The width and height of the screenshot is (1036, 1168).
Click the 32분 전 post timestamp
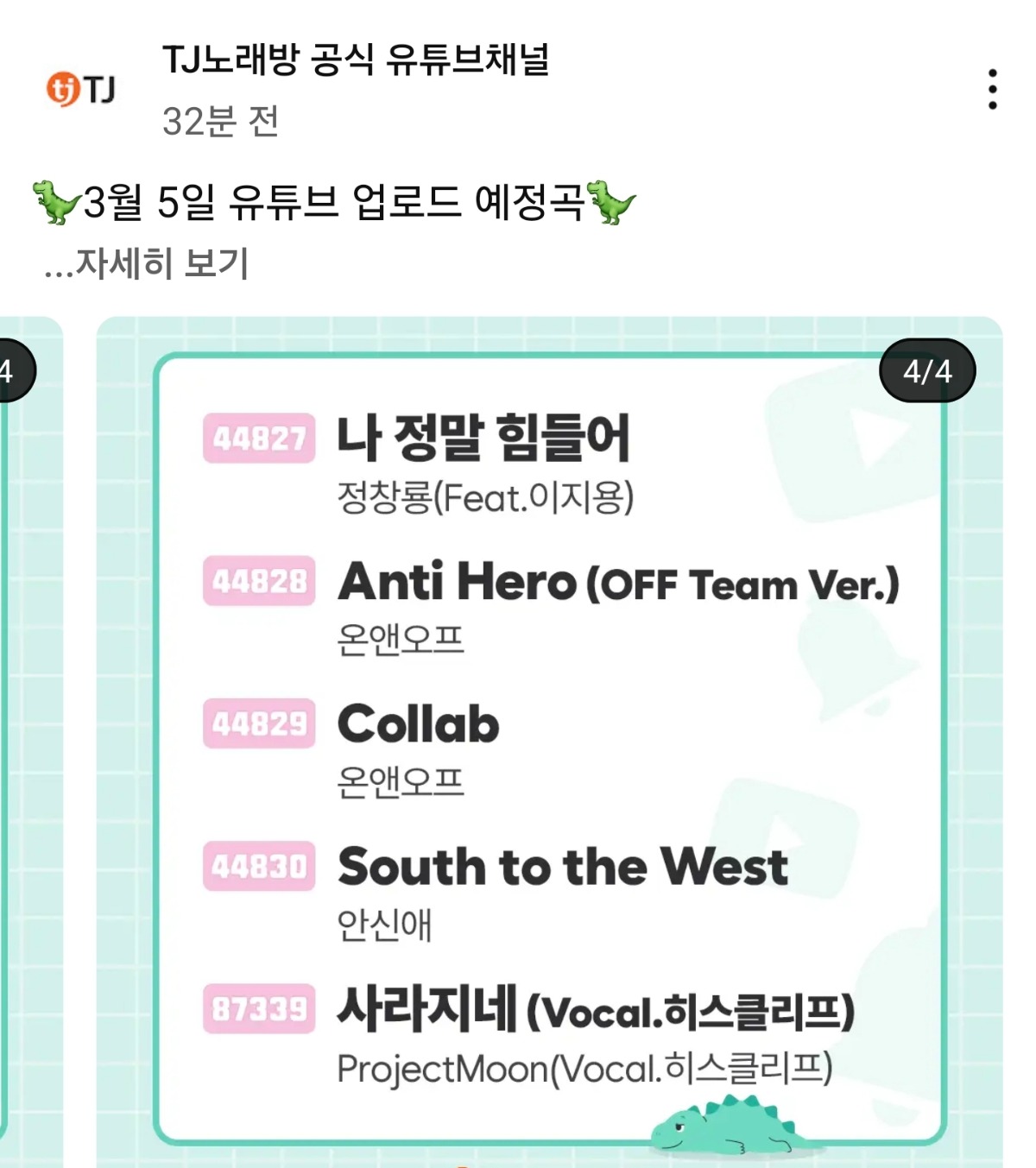[220, 122]
